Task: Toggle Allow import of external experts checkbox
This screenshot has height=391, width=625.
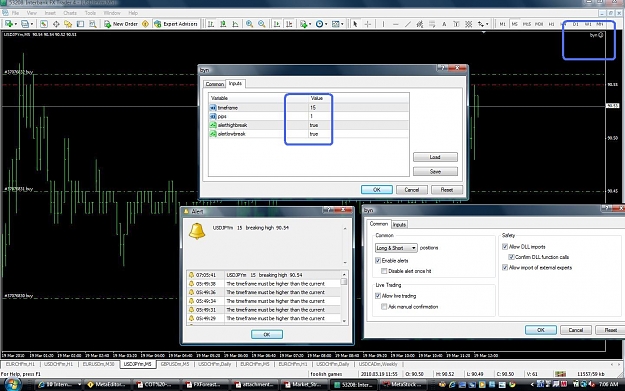Action: coord(505,267)
